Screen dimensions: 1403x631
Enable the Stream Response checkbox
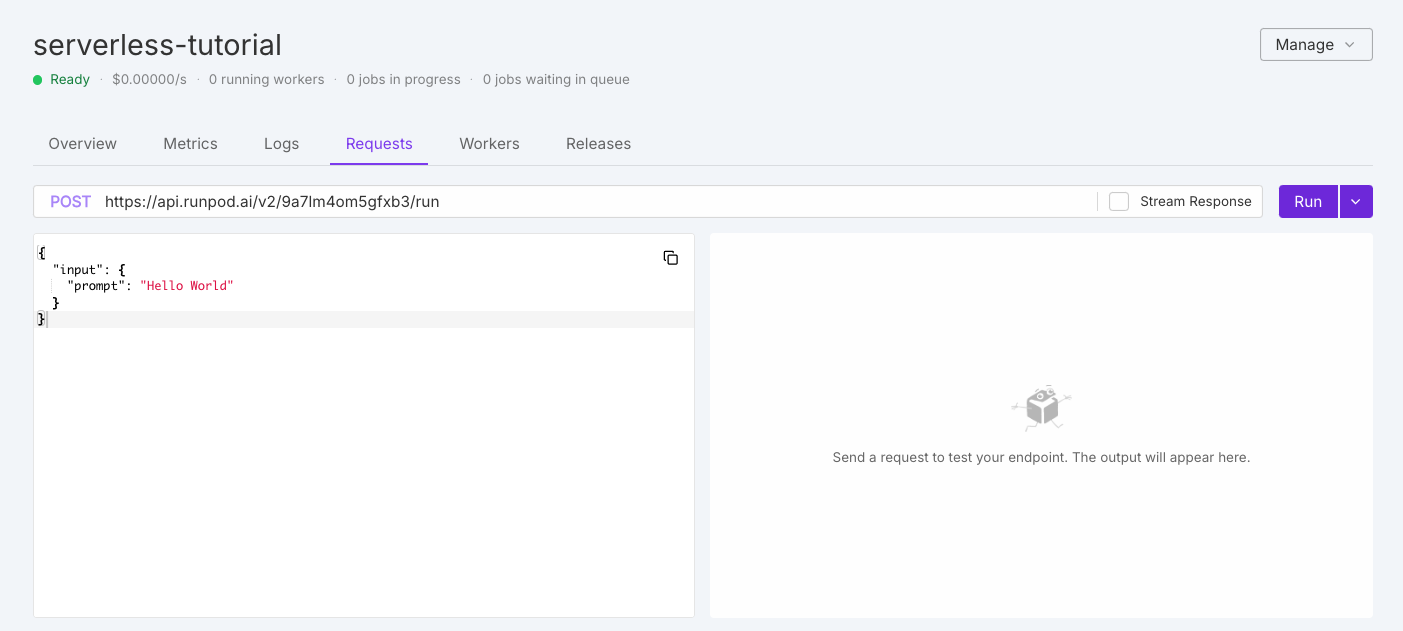pyautogui.click(x=1119, y=201)
